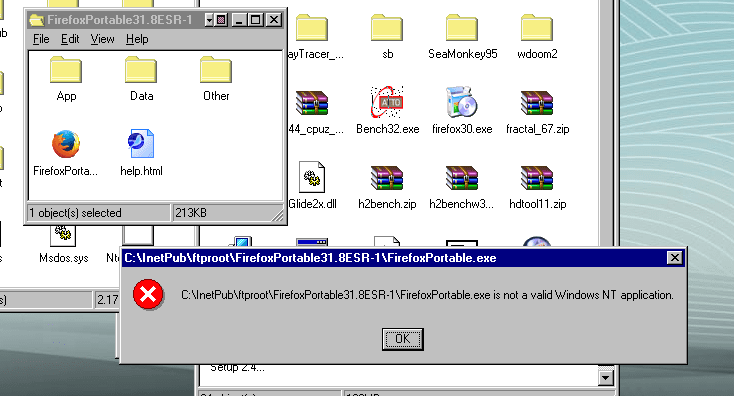Select the App folder icon
734x396 pixels.
(x=66, y=70)
